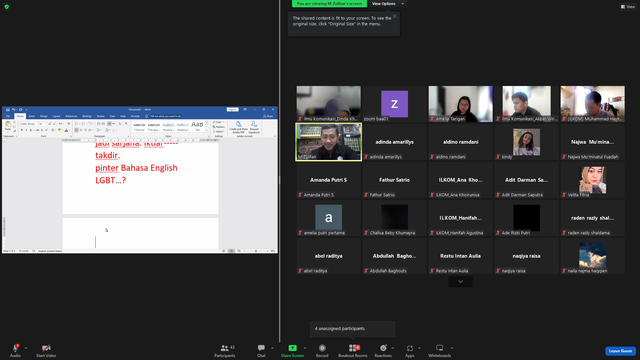Switch to the References tab in Word
The image size is (640, 360).
point(71,116)
